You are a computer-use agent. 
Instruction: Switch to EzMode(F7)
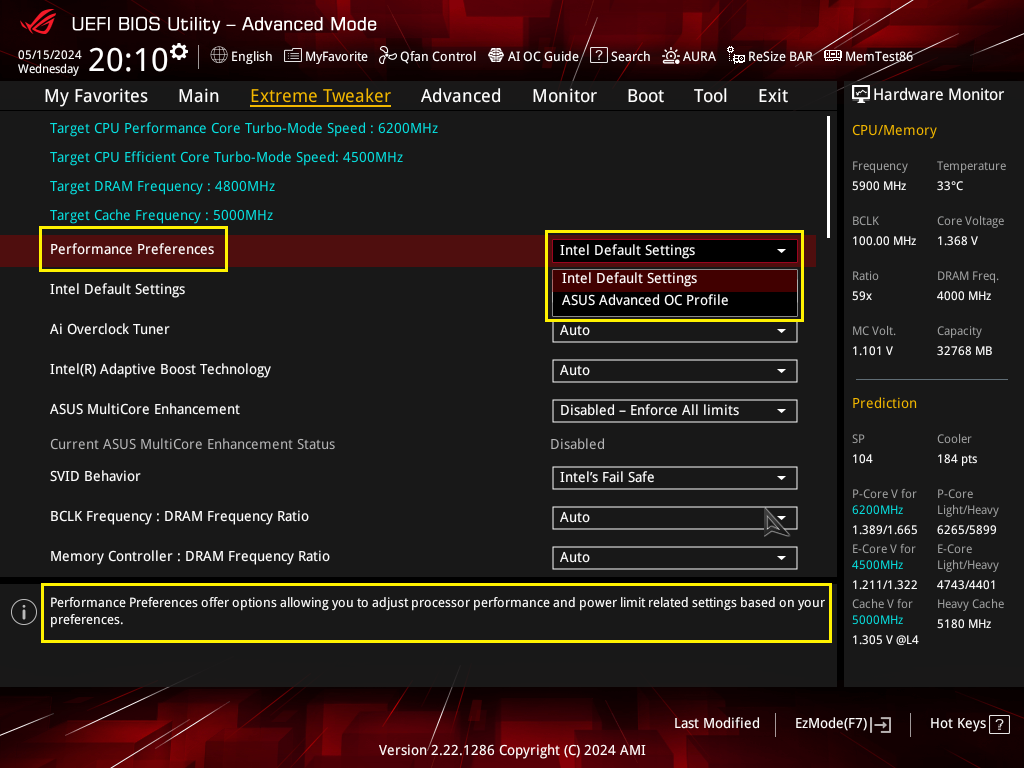pos(842,724)
